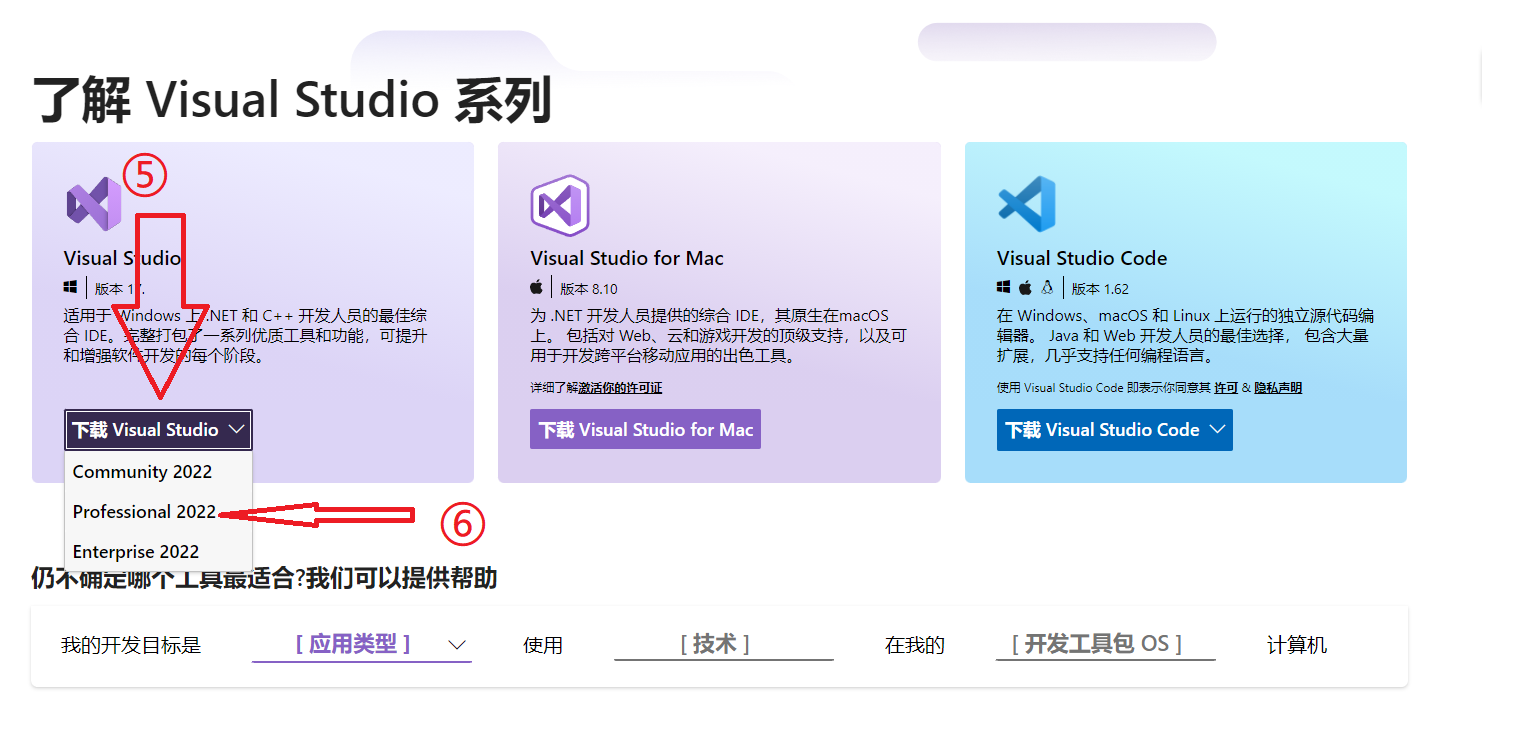Click the 版本 8.10 text
This screenshot has width=1523, height=743.
pyautogui.click(x=588, y=289)
